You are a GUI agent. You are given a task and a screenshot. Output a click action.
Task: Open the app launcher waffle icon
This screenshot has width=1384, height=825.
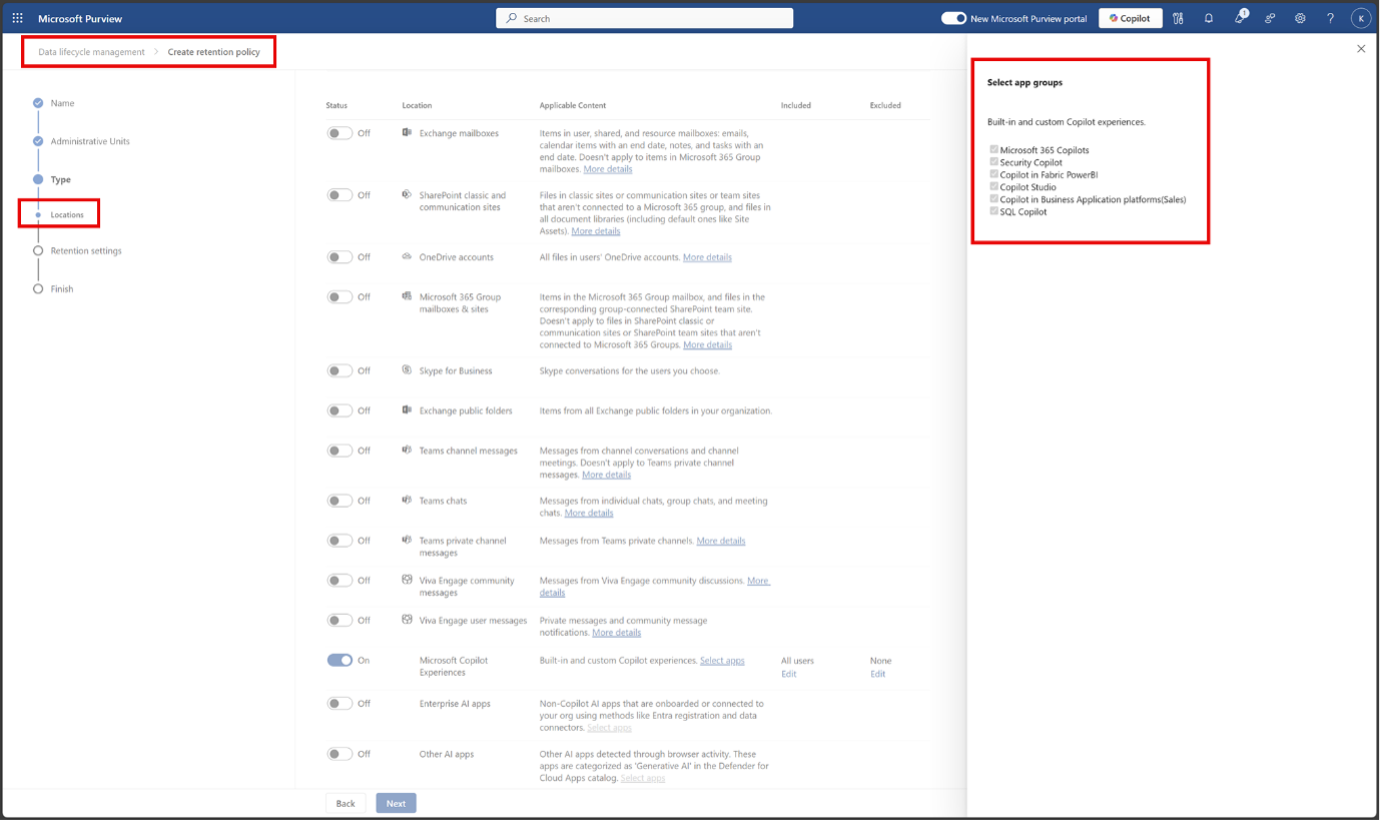click(x=17, y=18)
